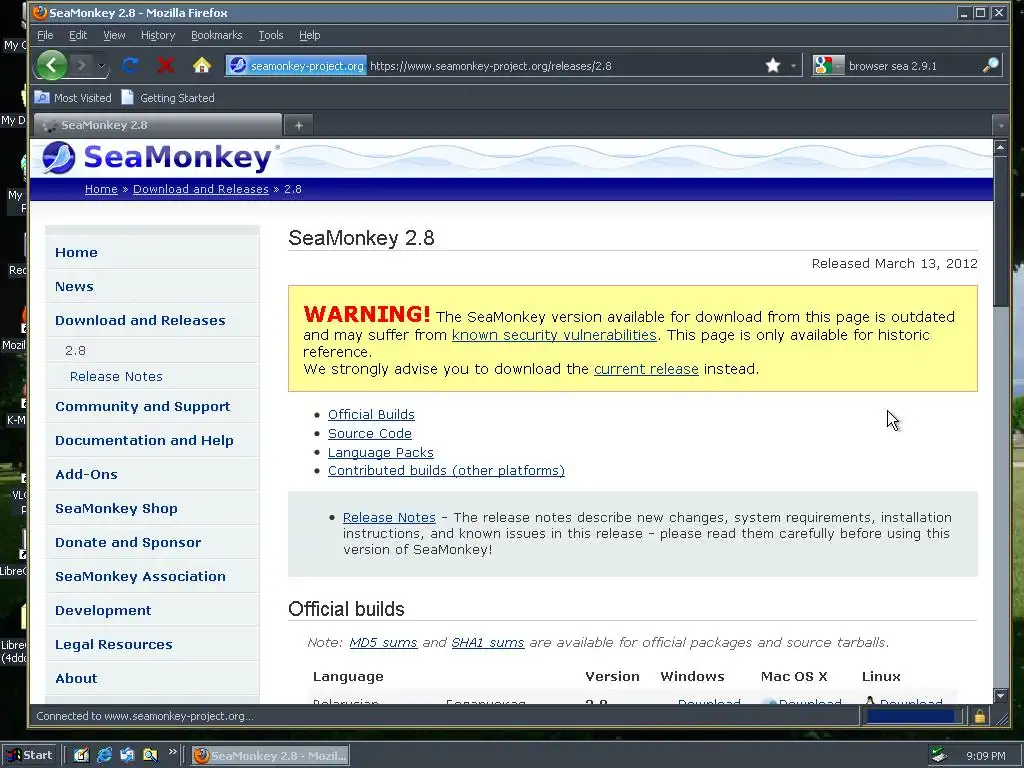
Task: Open the SHA1 sums link
Action: click(x=488, y=643)
